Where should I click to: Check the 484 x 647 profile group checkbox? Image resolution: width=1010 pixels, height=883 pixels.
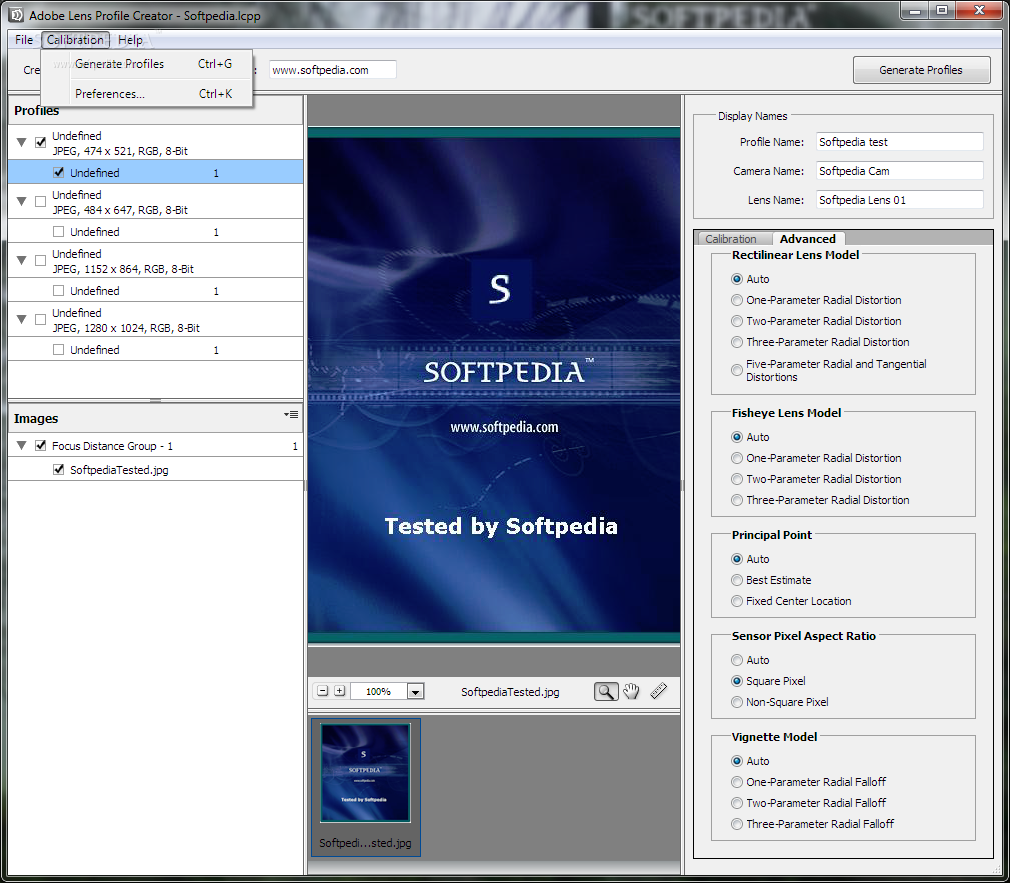pyautogui.click(x=41, y=202)
